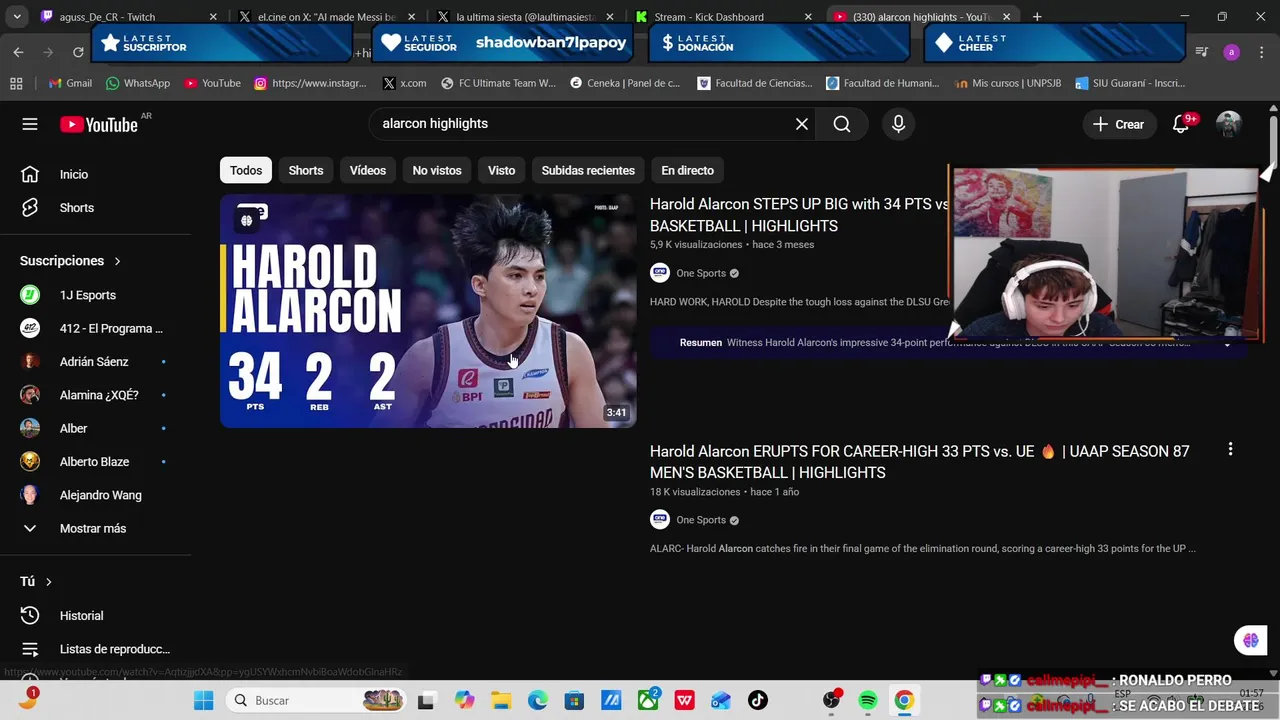The height and width of the screenshot is (720, 1280).
Task: Filter results by No vistos chip
Action: 437,170
